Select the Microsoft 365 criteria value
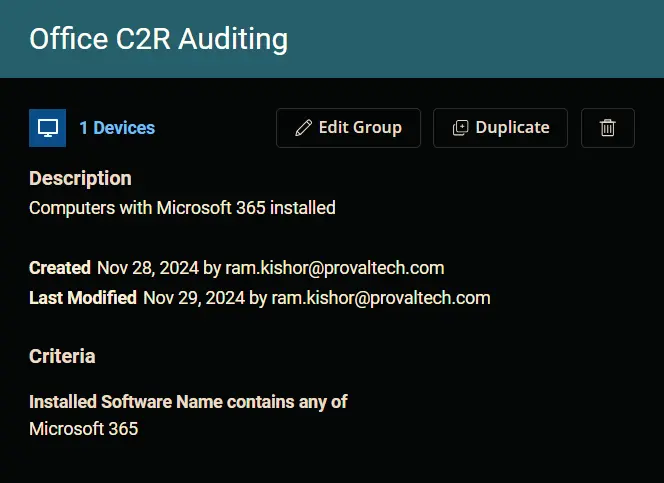The height and width of the screenshot is (483, 664). (x=84, y=429)
